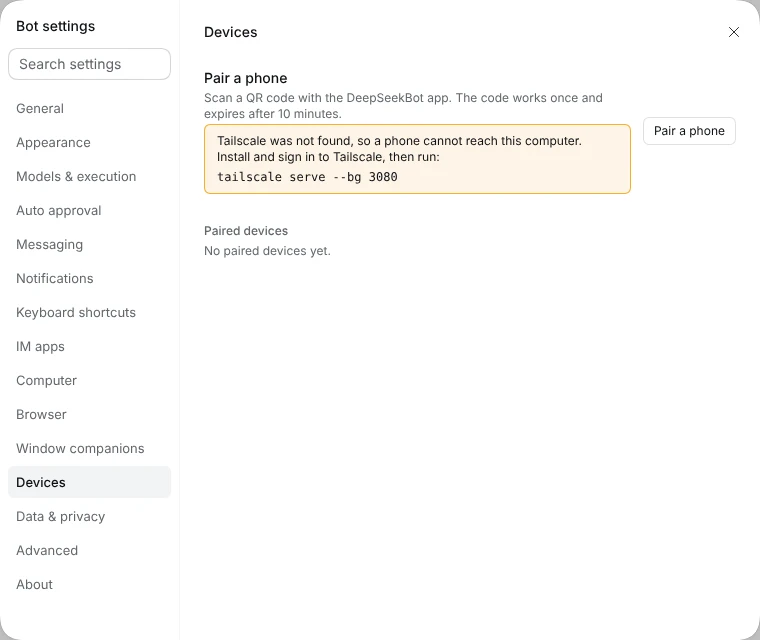Image resolution: width=760 pixels, height=640 pixels.
Task: Switch to Notifications settings
Action: click(x=89, y=278)
